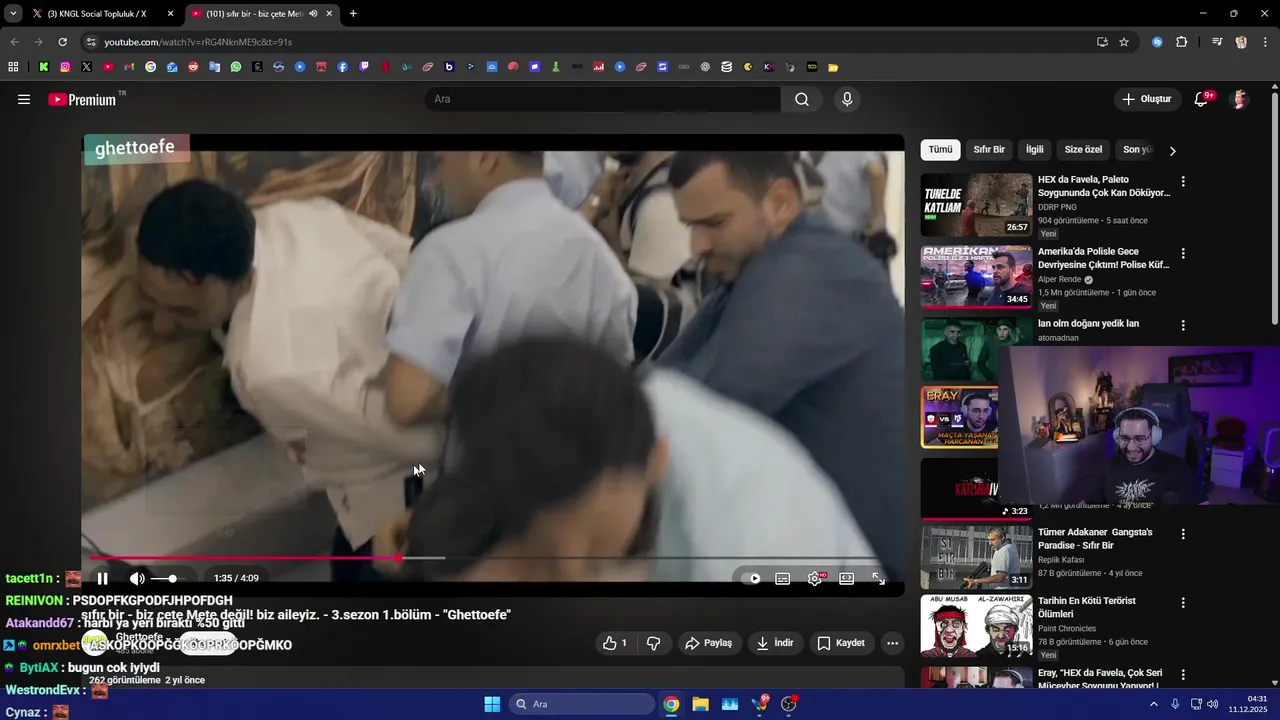Open YouTube account avatar menu

click(1240, 99)
